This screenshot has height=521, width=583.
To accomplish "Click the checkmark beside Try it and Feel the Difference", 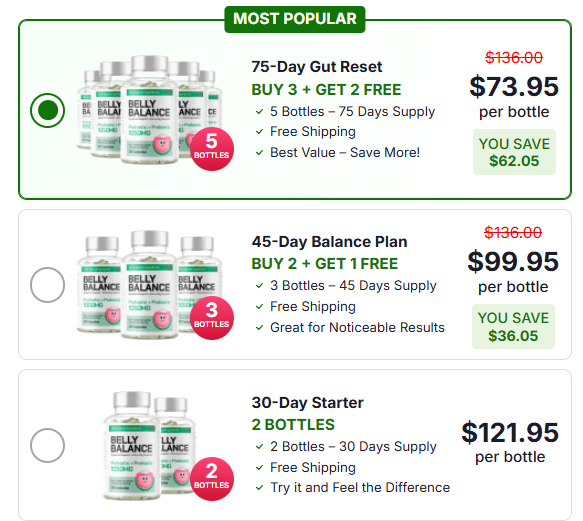I will tap(260, 488).
